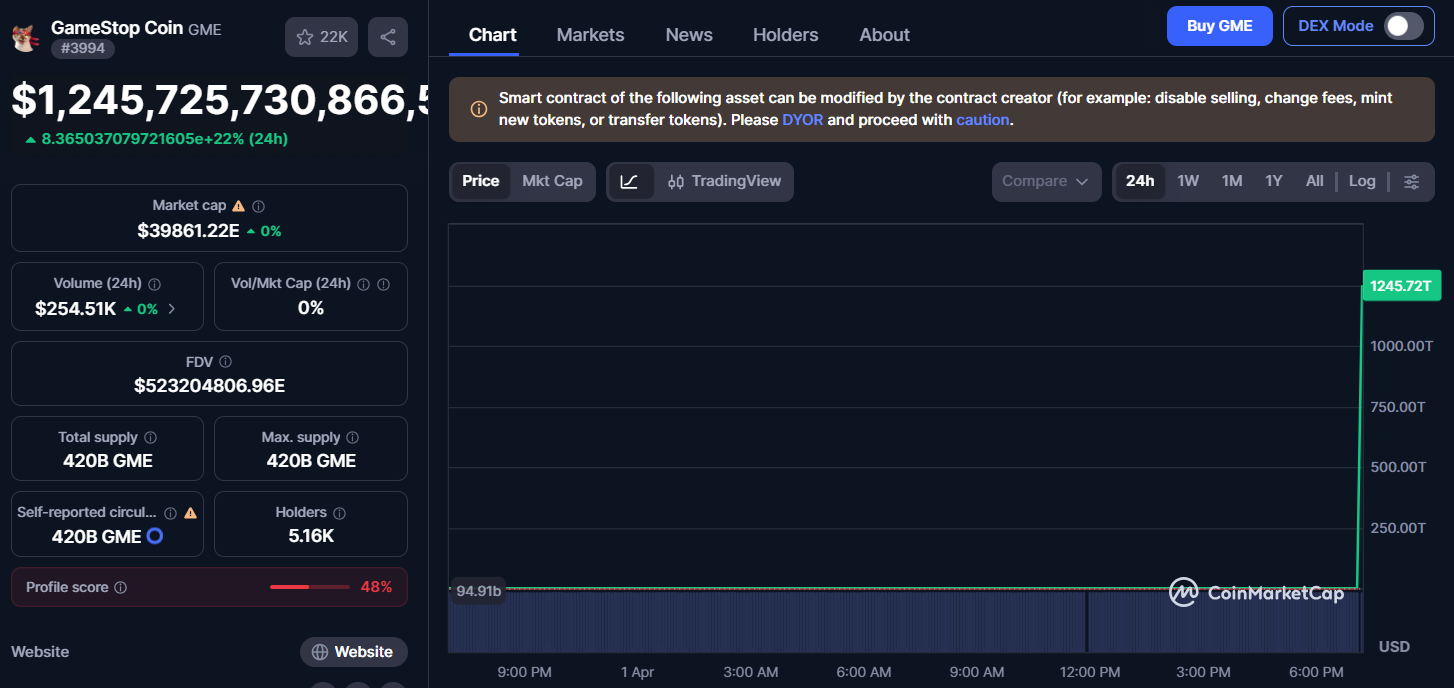Open first Vol/Mkt Cap (24h) info icon

click(364, 284)
